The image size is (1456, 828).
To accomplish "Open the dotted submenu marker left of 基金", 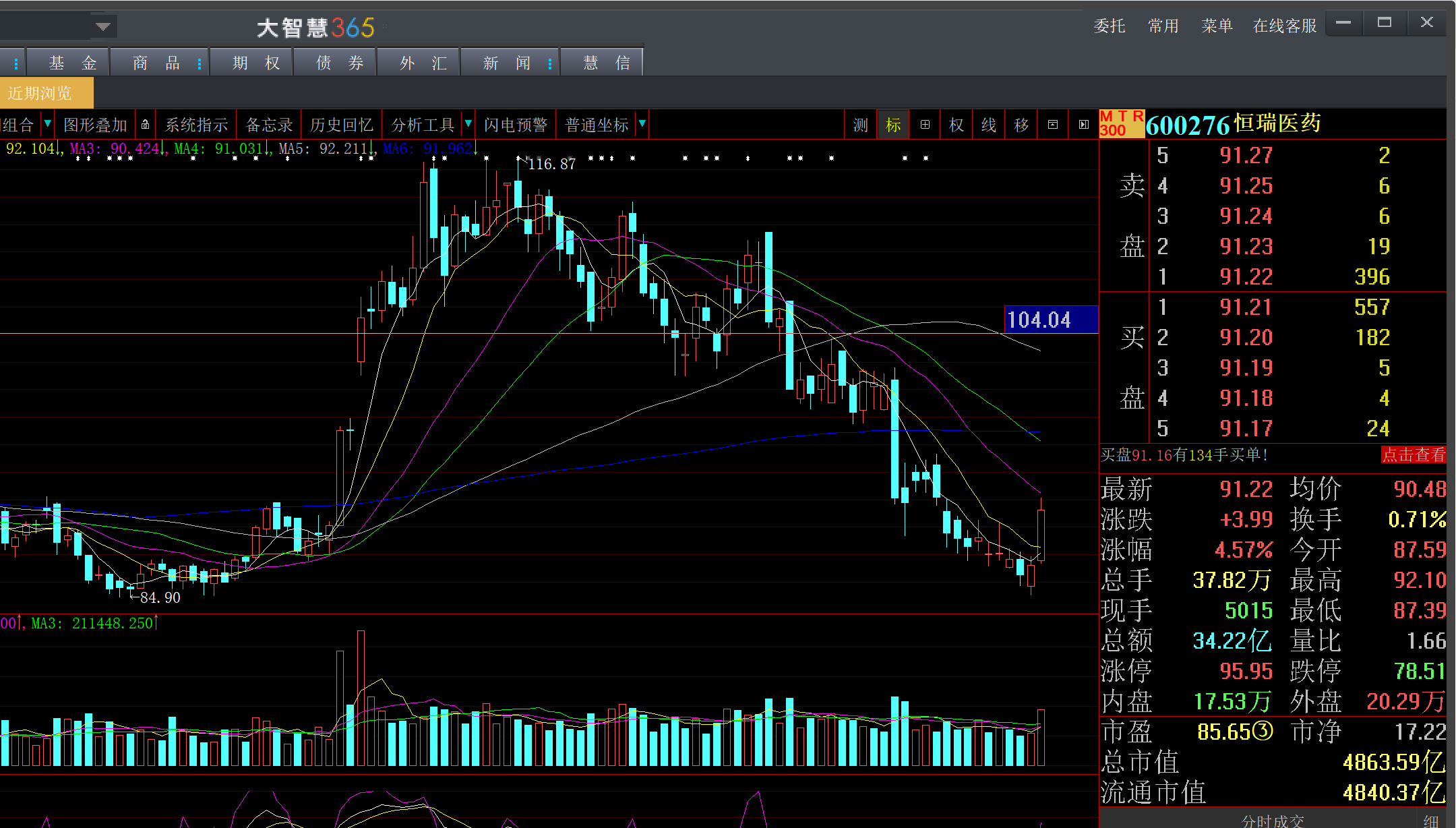I will 16,63.
